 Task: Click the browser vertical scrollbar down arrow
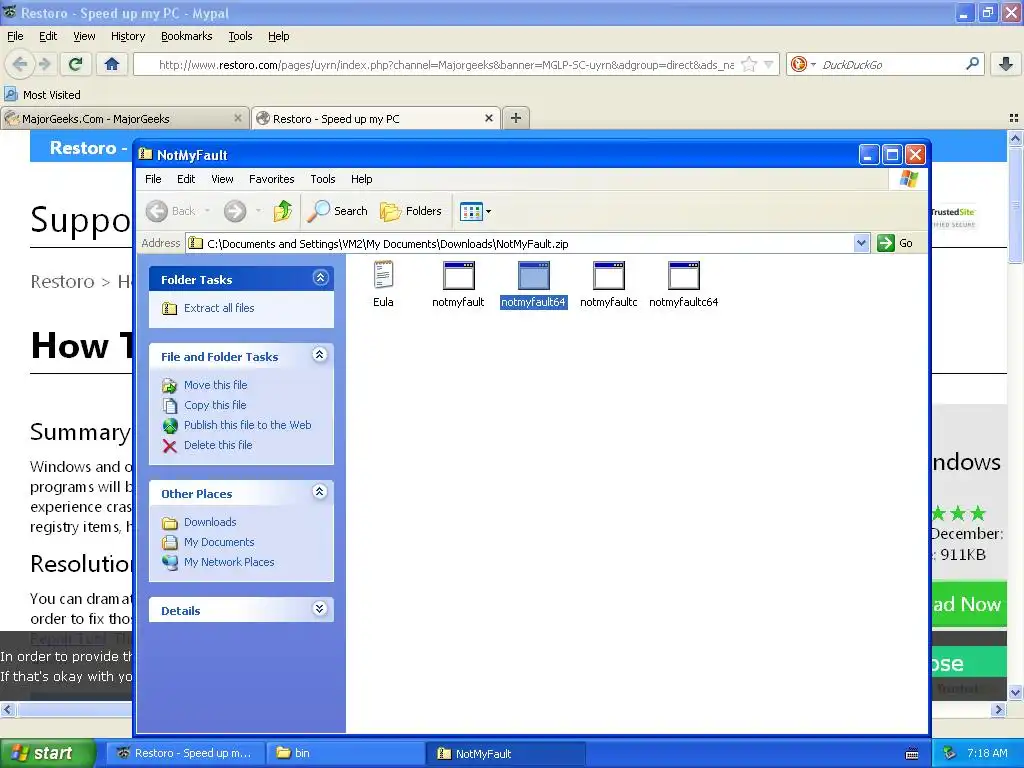point(1016,693)
